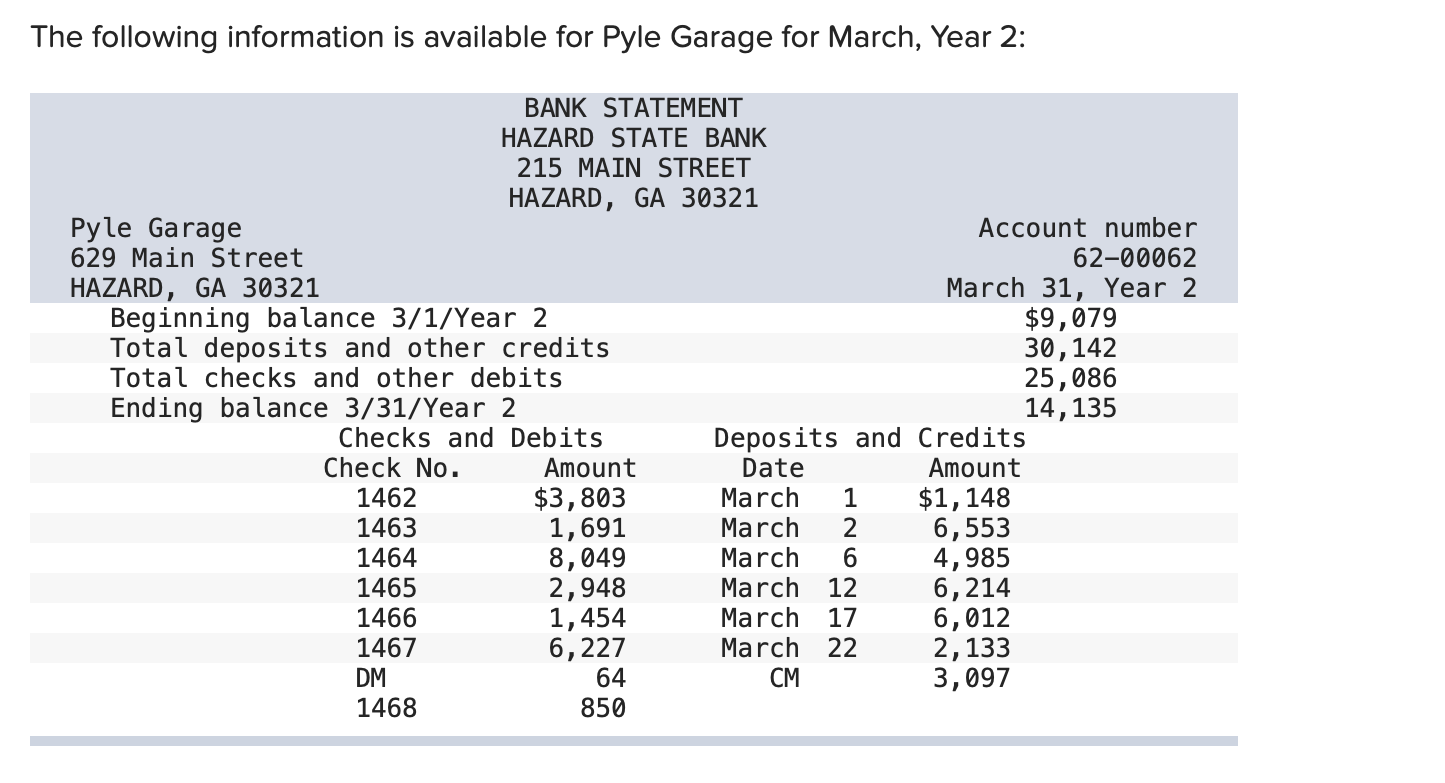
Task: Select March 1 deposit amount '$1,148'
Action: (964, 498)
